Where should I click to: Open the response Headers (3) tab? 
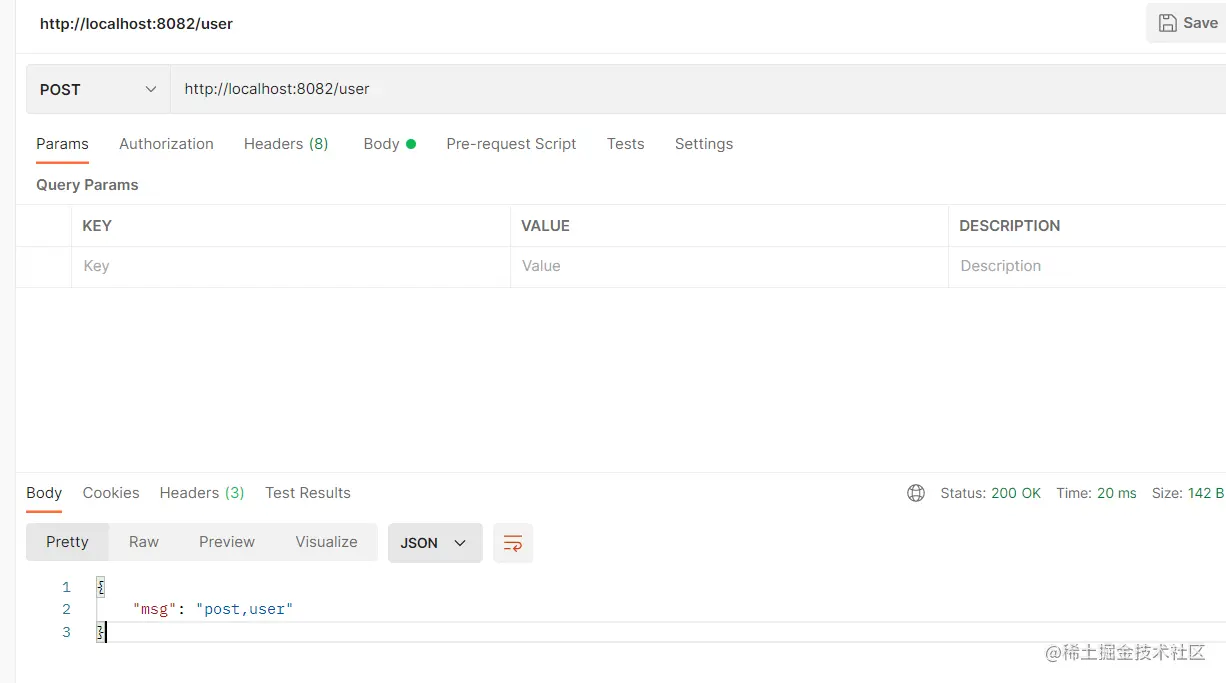(202, 493)
